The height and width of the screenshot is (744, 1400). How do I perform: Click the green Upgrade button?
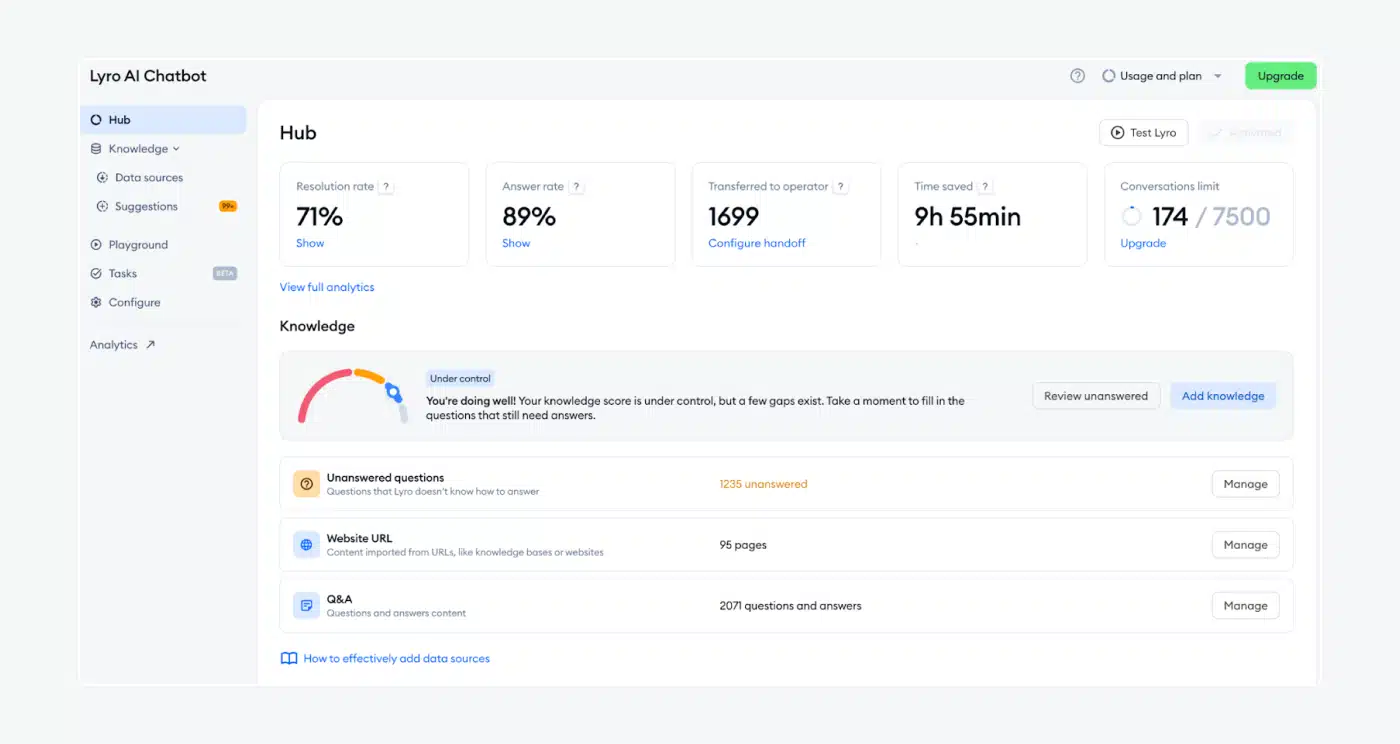pos(1281,76)
